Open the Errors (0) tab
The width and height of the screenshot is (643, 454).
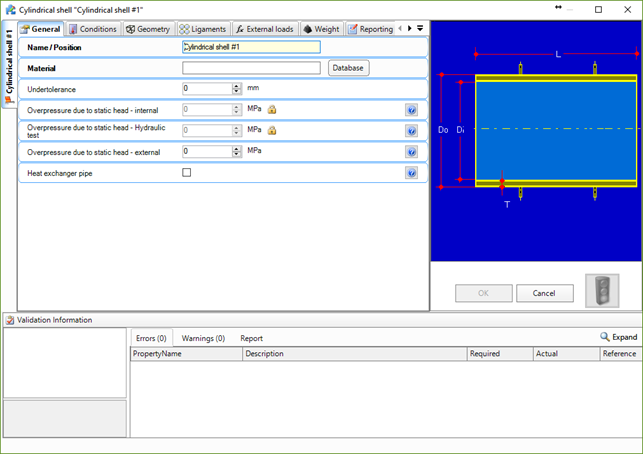point(151,338)
